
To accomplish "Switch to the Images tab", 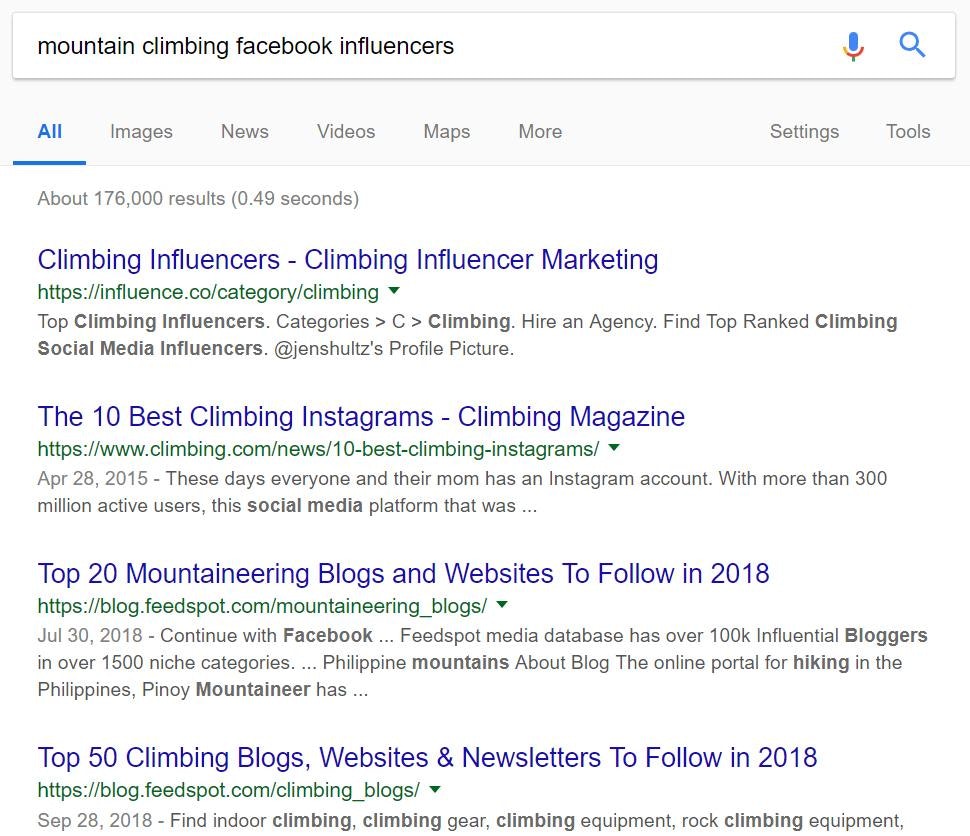I will (x=141, y=132).
